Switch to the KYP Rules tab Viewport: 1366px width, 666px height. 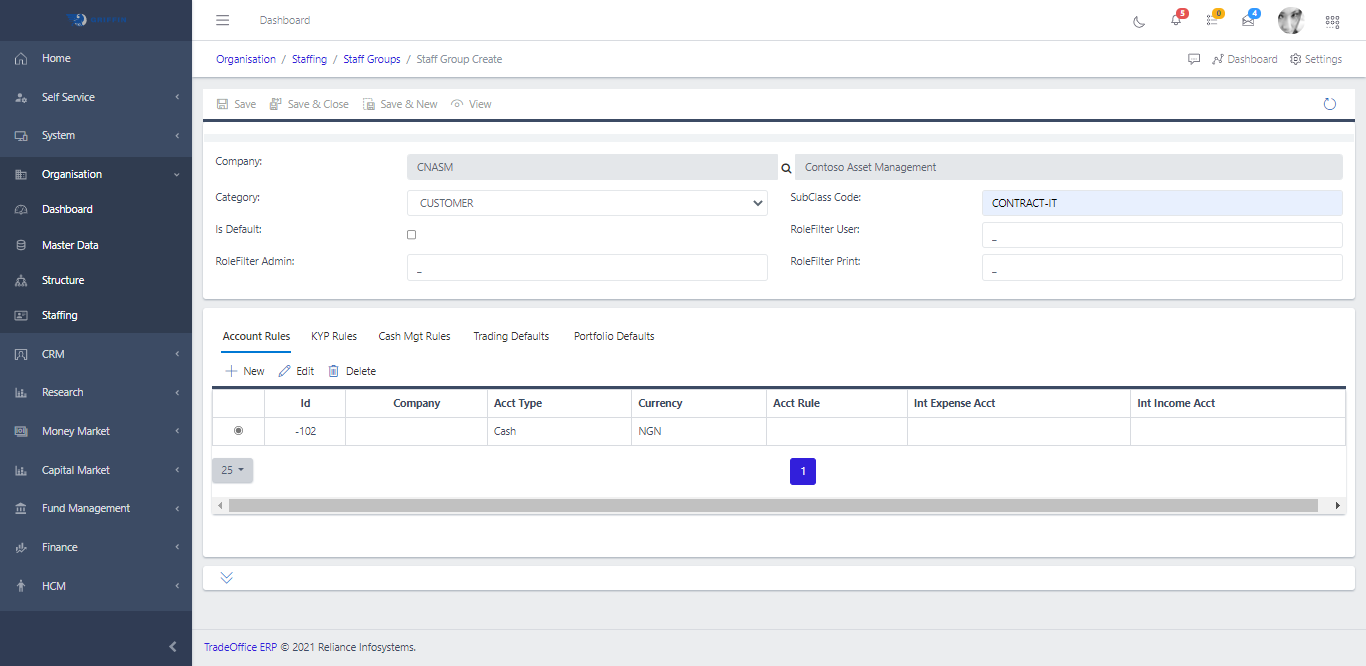[x=334, y=336]
